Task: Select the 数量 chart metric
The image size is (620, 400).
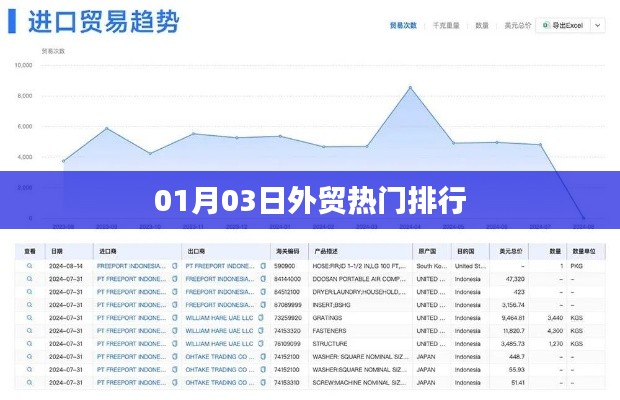Action: (482, 24)
